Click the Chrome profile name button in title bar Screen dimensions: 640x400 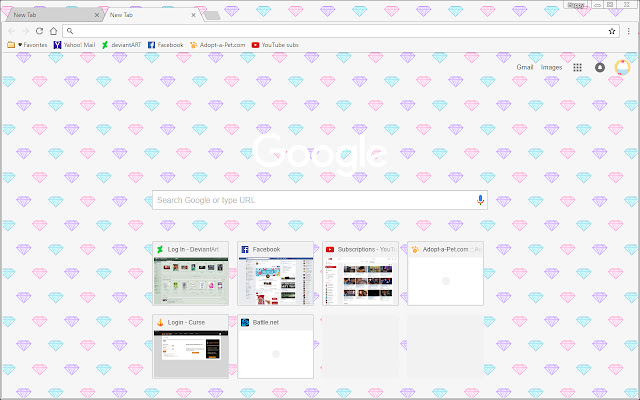pos(576,5)
